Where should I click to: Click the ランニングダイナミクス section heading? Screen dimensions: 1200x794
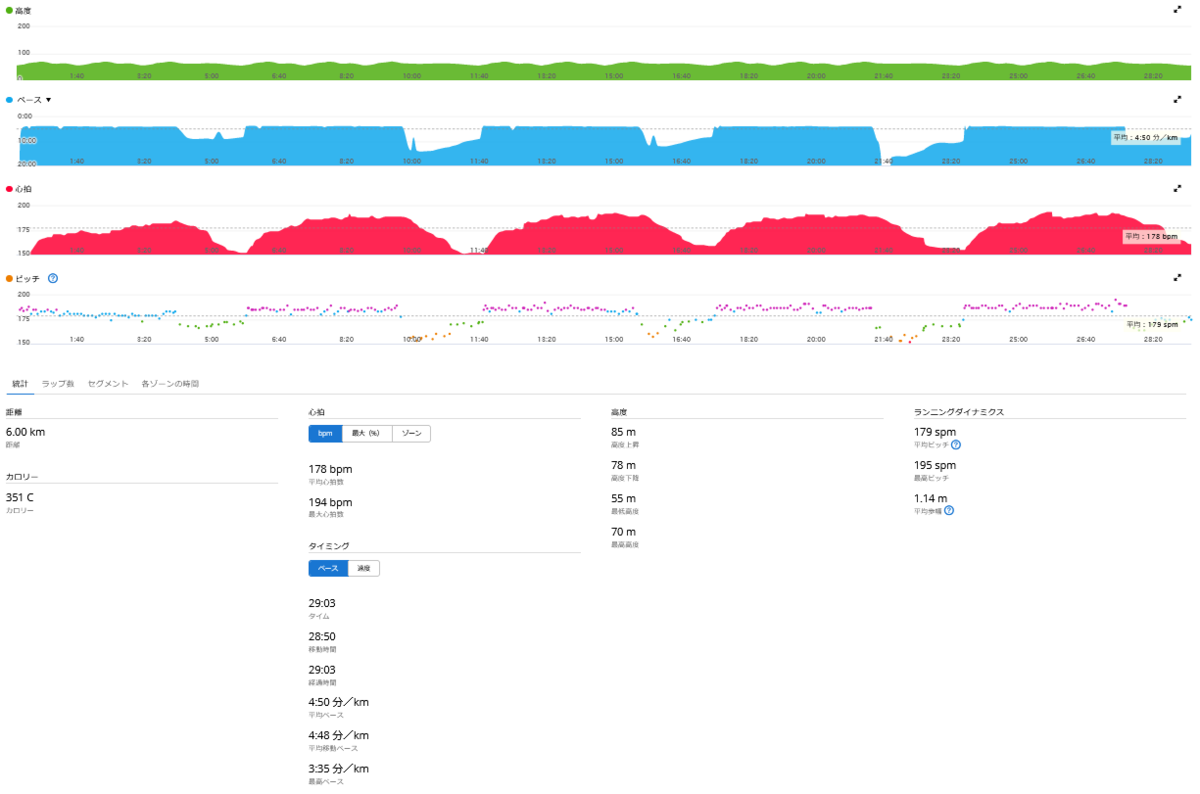959,411
